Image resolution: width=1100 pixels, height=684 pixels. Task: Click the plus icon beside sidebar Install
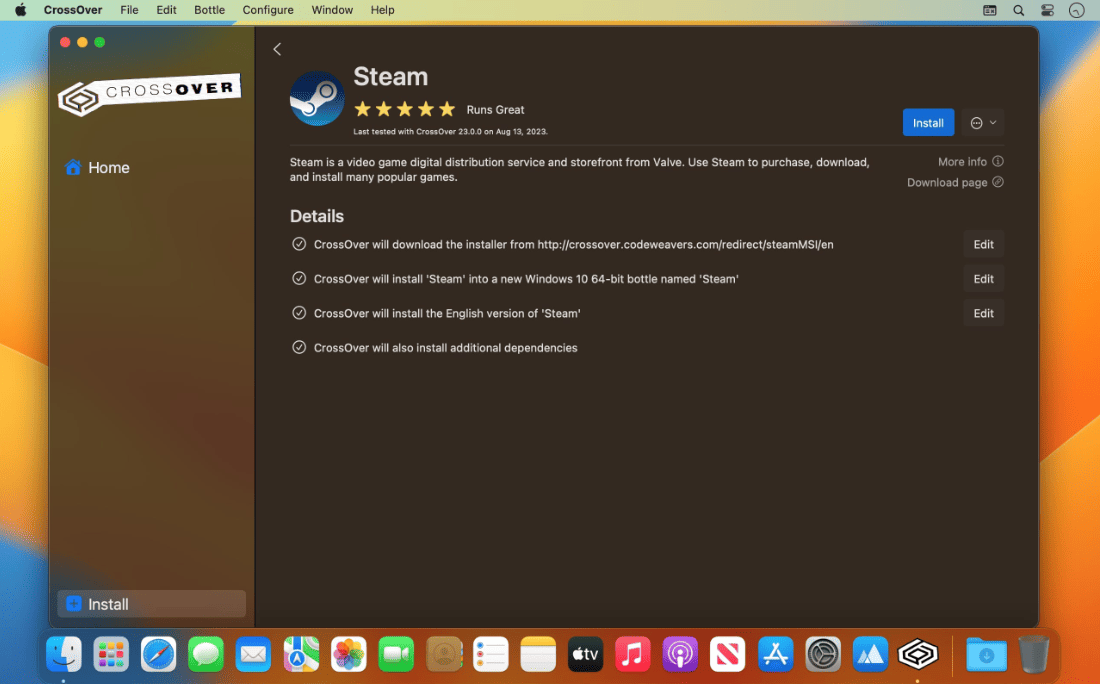[74, 603]
